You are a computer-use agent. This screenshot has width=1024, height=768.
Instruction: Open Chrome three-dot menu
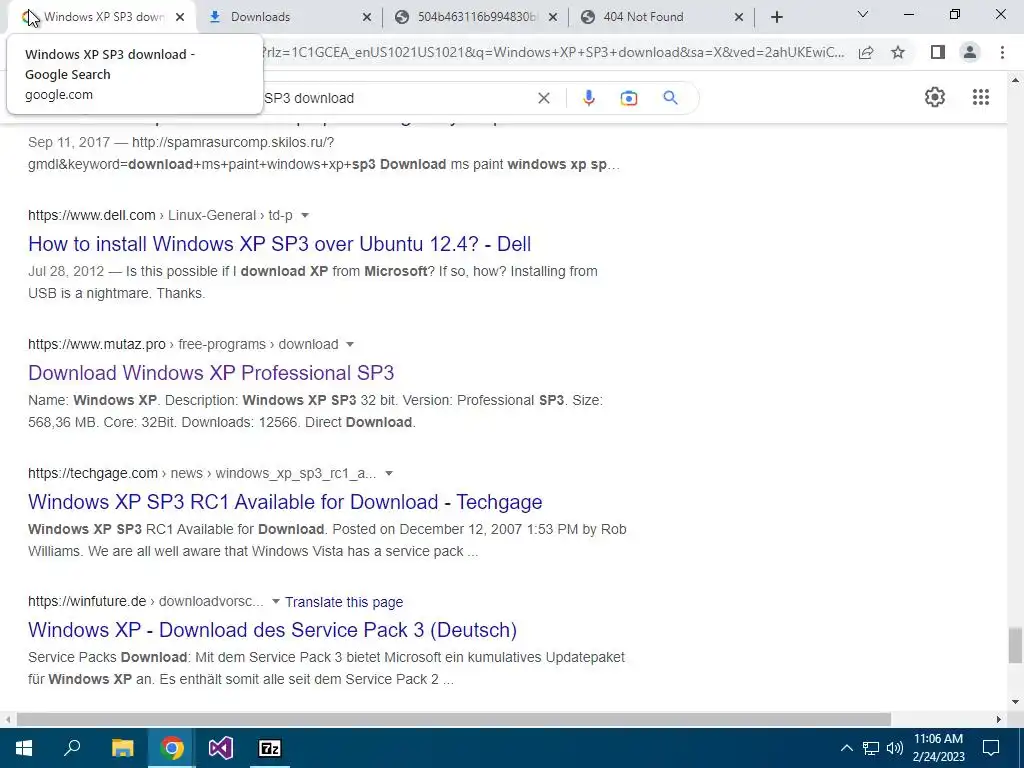click(x=1002, y=52)
